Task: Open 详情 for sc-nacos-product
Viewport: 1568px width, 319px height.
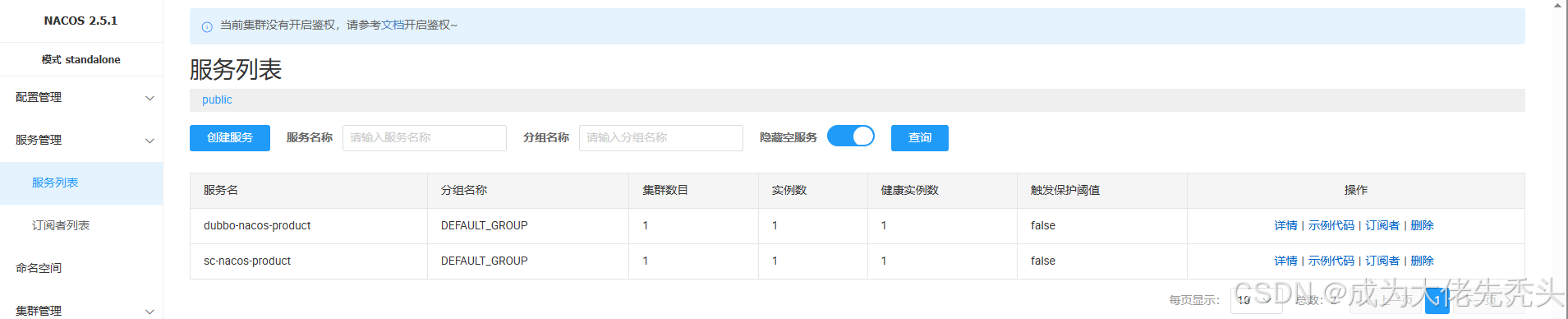Action: coord(1285,261)
